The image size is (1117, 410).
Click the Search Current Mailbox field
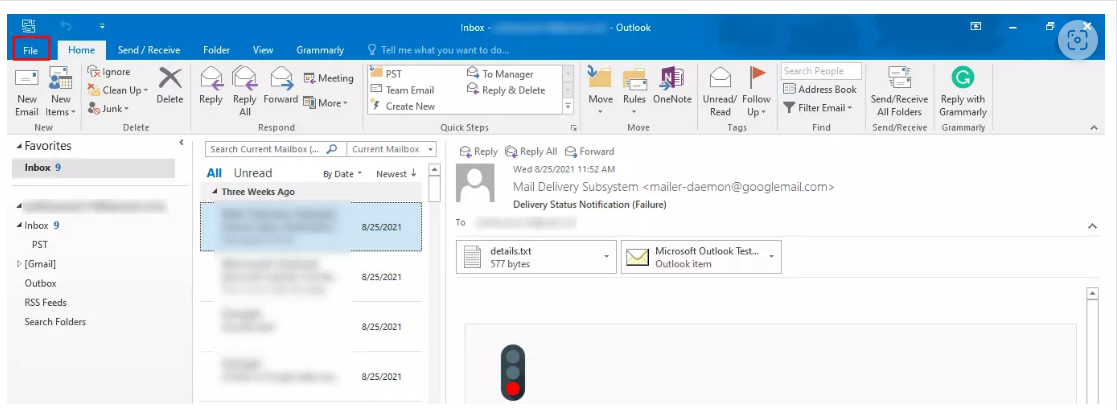pos(274,149)
